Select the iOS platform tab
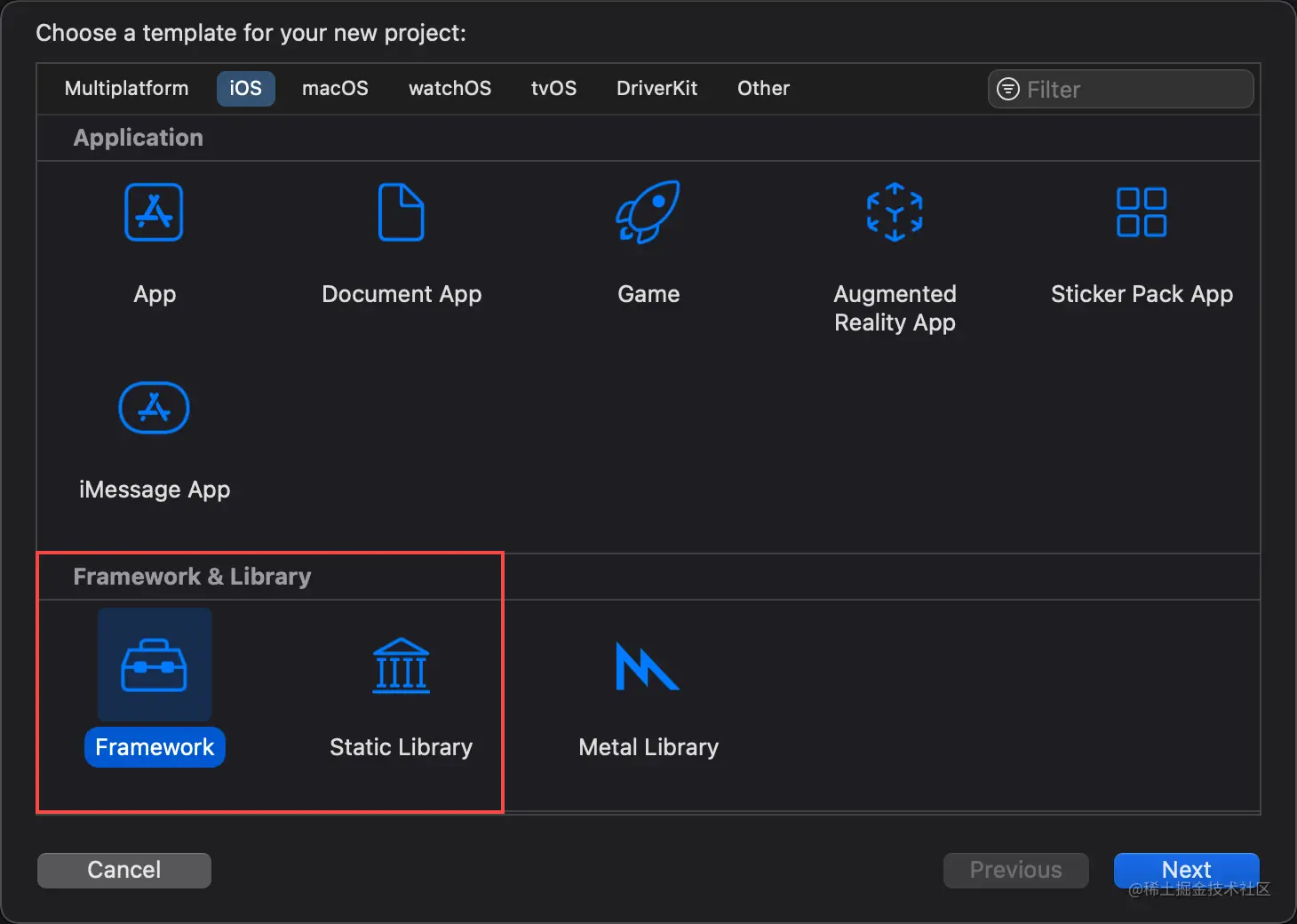Viewport: 1297px width, 924px height. [x=246, y=88]
